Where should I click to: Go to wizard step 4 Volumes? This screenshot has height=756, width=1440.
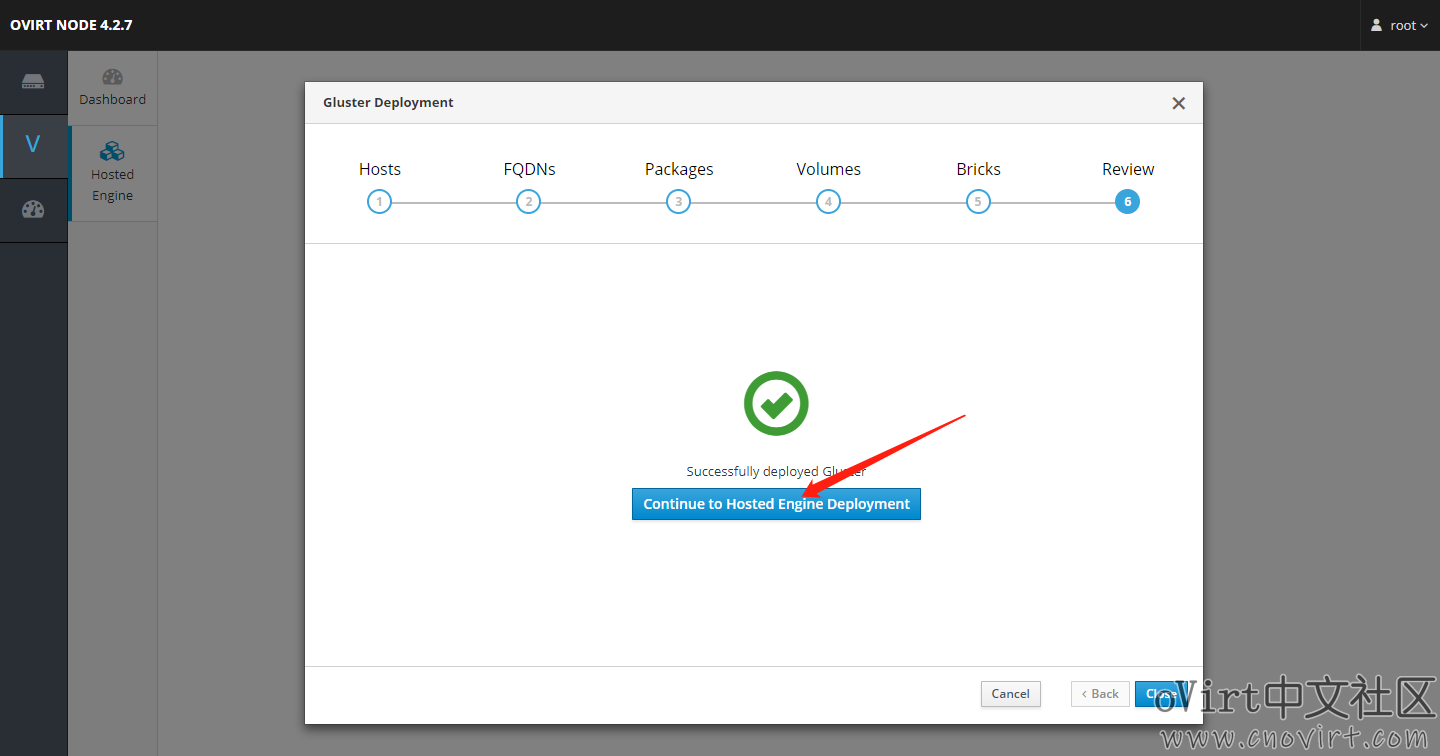coord(828,202)
